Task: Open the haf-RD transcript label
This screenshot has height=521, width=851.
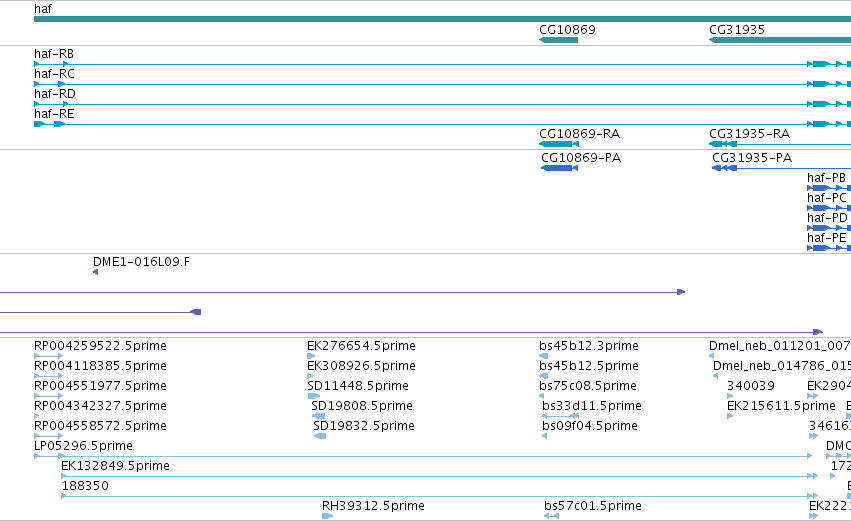Action: coord(55,94)
